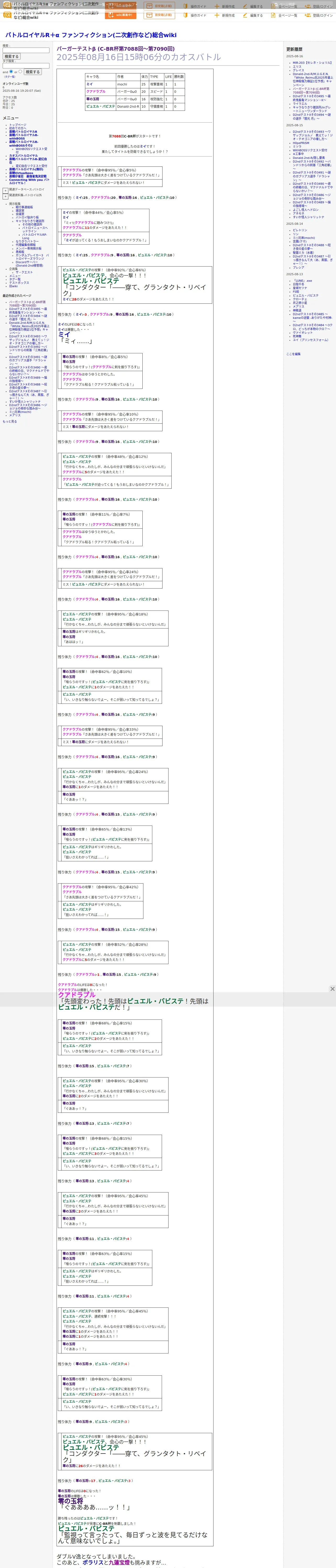Close the overlay banner with X
Image resolution: width=336 pixels, height=1568 pixels.
(332, 989)
